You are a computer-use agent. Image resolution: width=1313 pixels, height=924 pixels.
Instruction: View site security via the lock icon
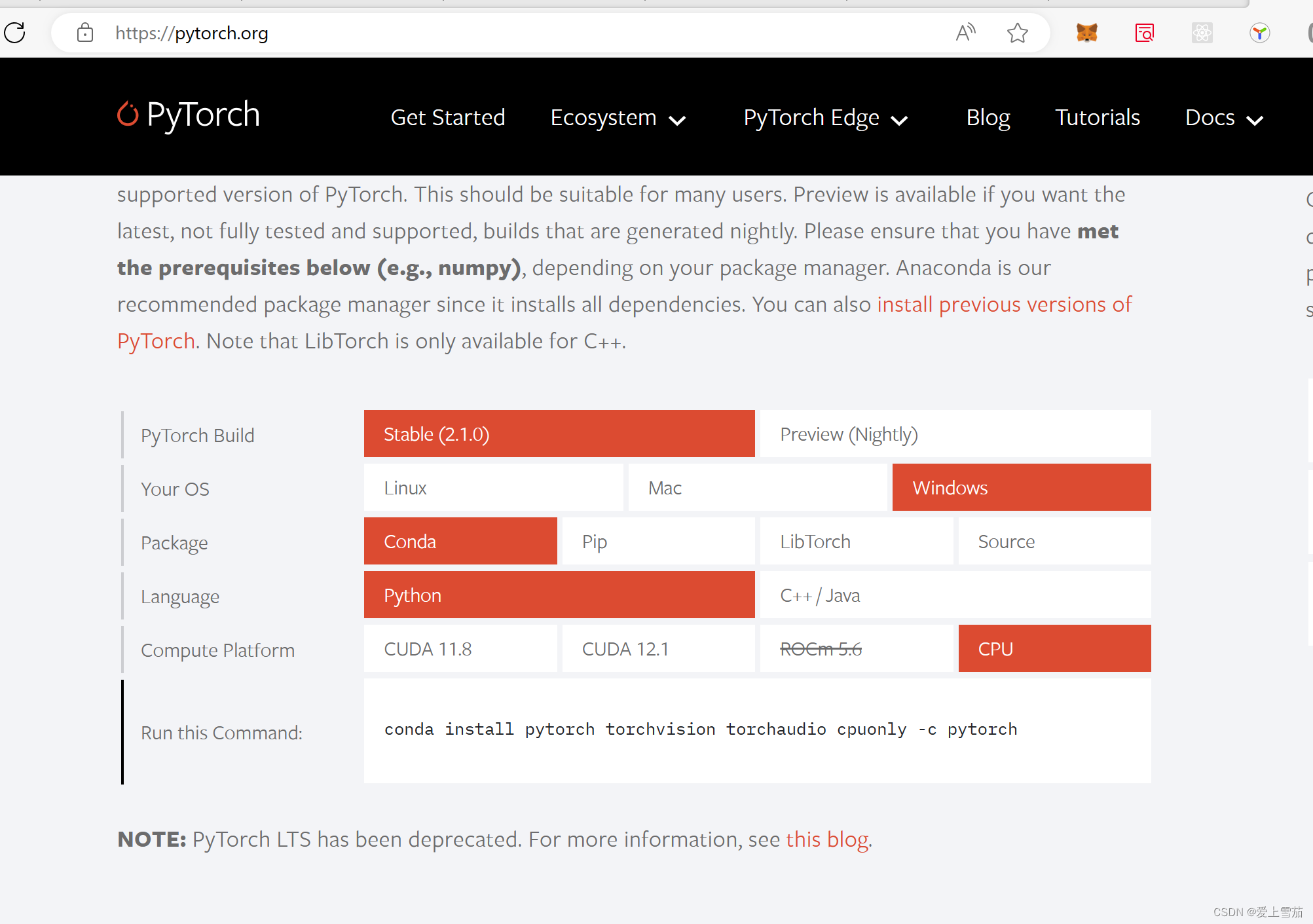(85, 33)
